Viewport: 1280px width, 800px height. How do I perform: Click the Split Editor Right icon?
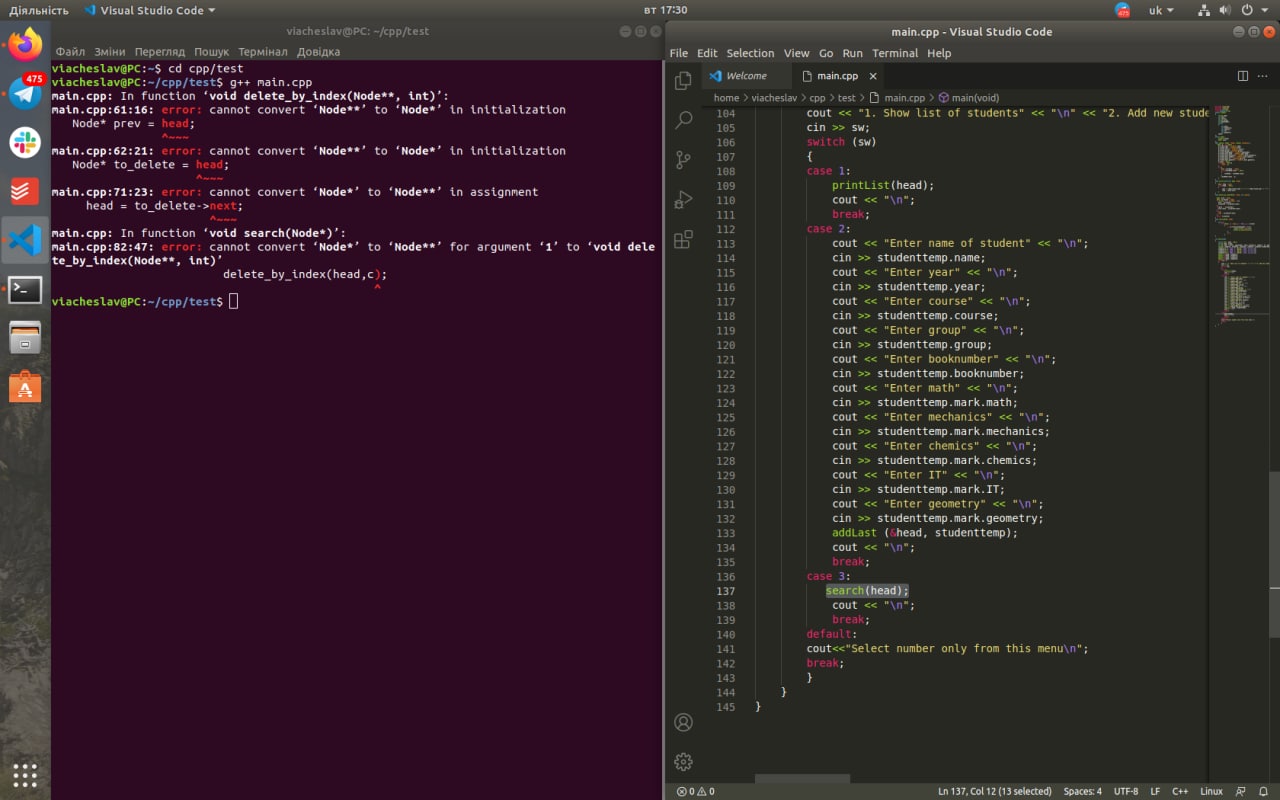(1243, 76)
